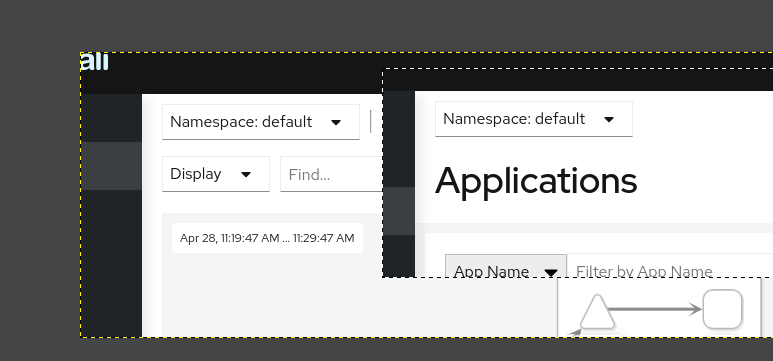773x361 pixels.
Task: Open Namespace: default dropdown in back window
Action: [261, 122]
